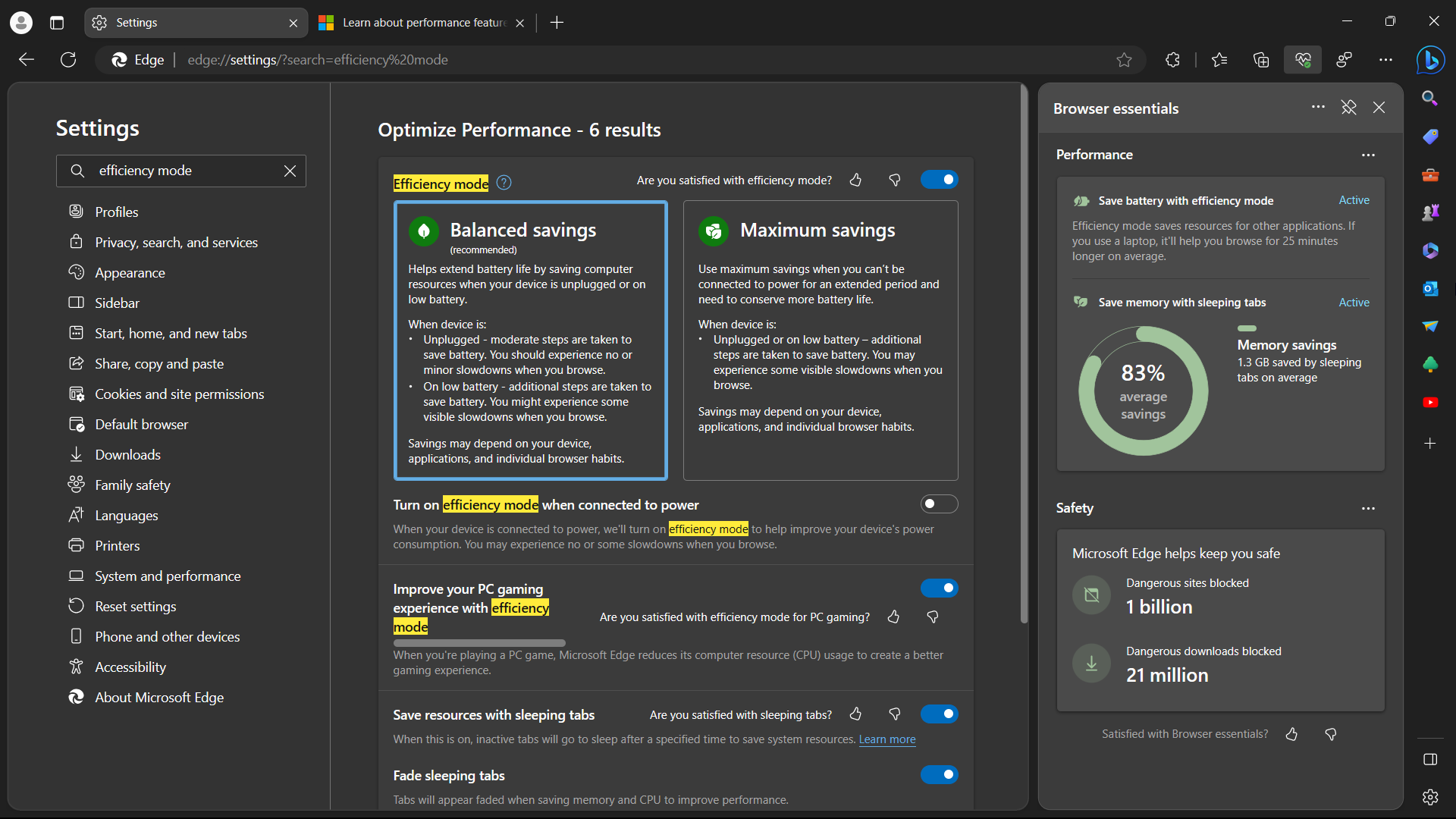Switch to Learn about performance features tab
The height and width of the screenshot is (819, 1456).
[x=422, y=23]
